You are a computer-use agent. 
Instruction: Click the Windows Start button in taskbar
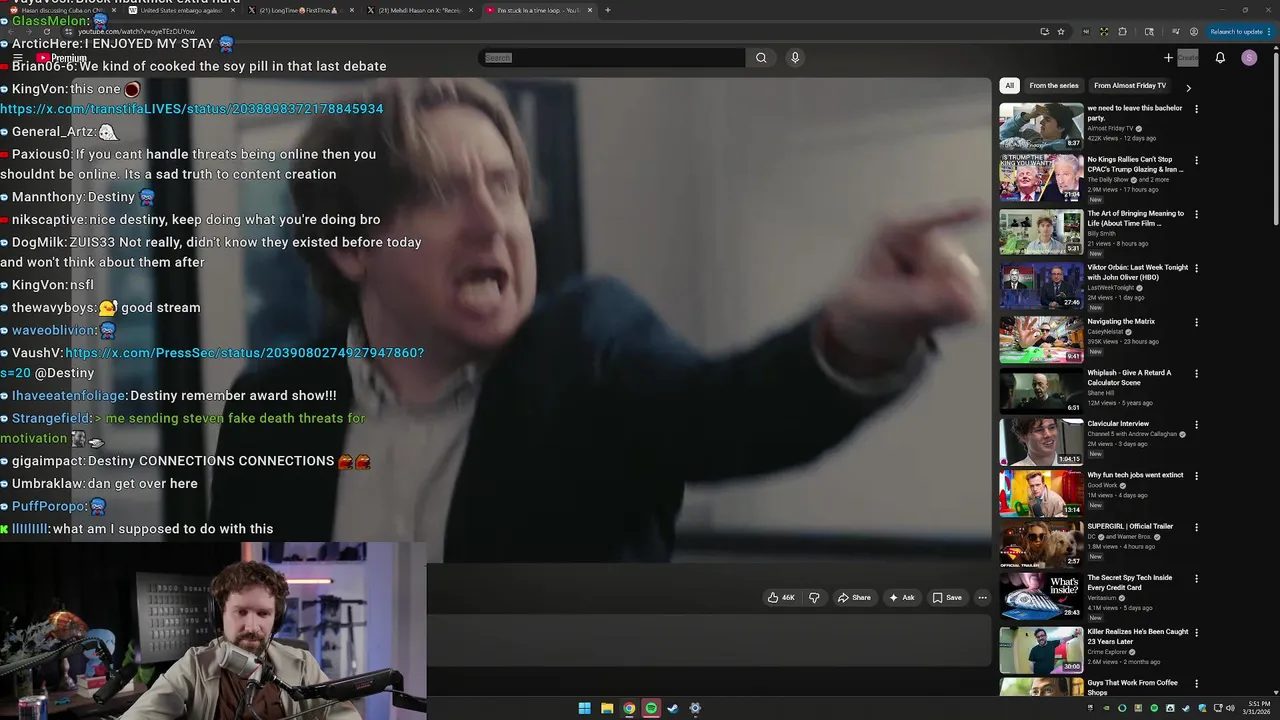coord(584,708)
